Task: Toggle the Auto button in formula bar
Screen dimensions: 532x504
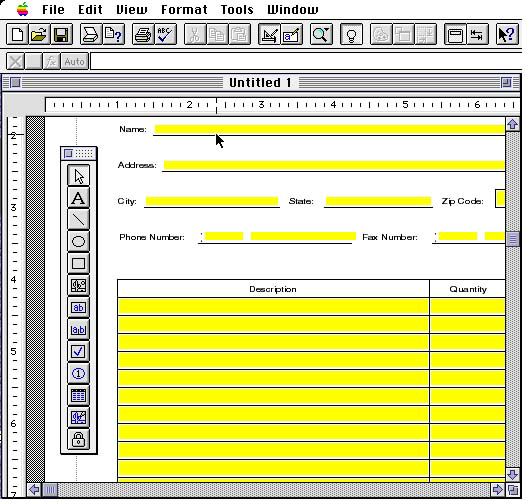Action: click(75, 62)
